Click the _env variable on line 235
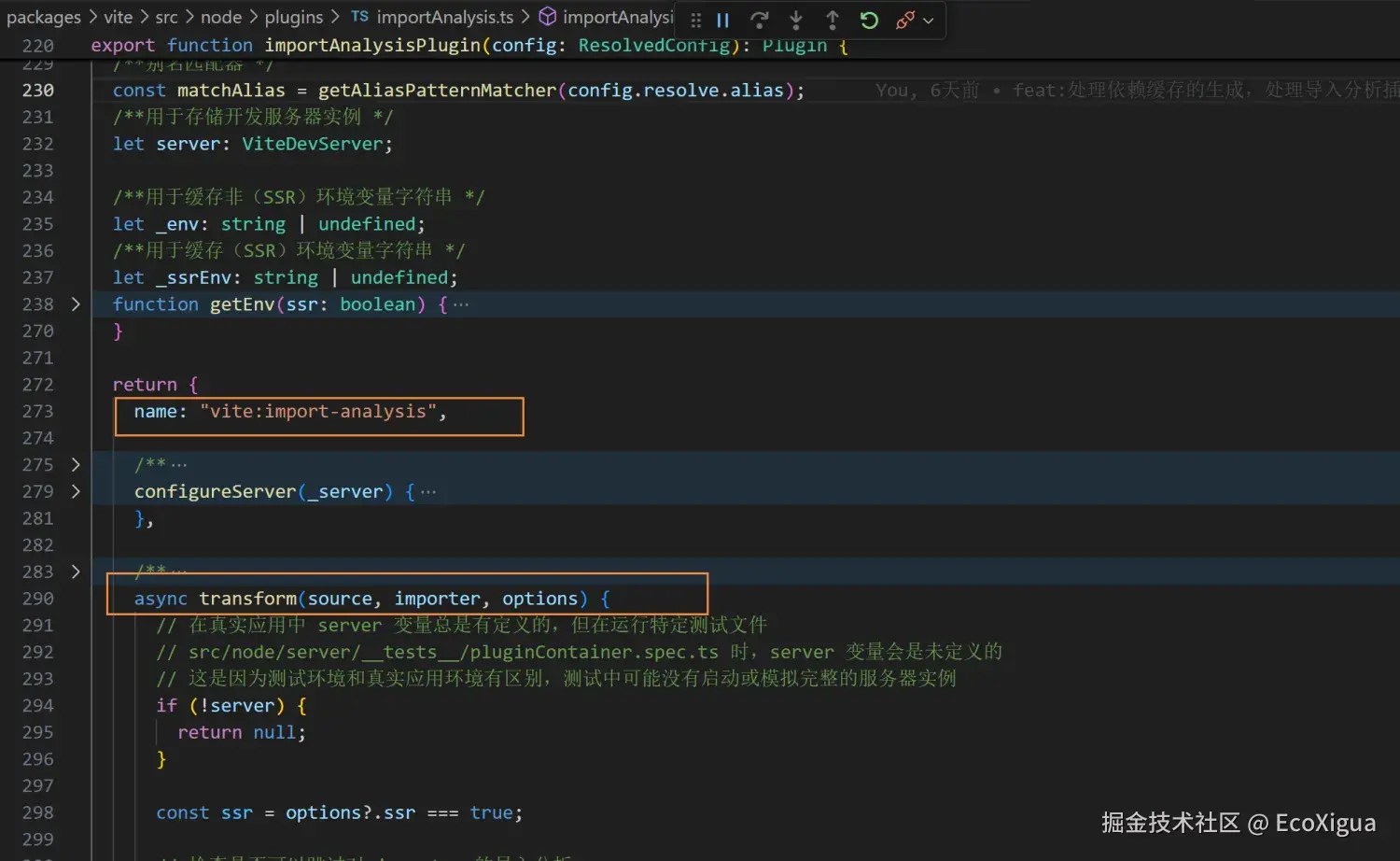 point(177,224)
